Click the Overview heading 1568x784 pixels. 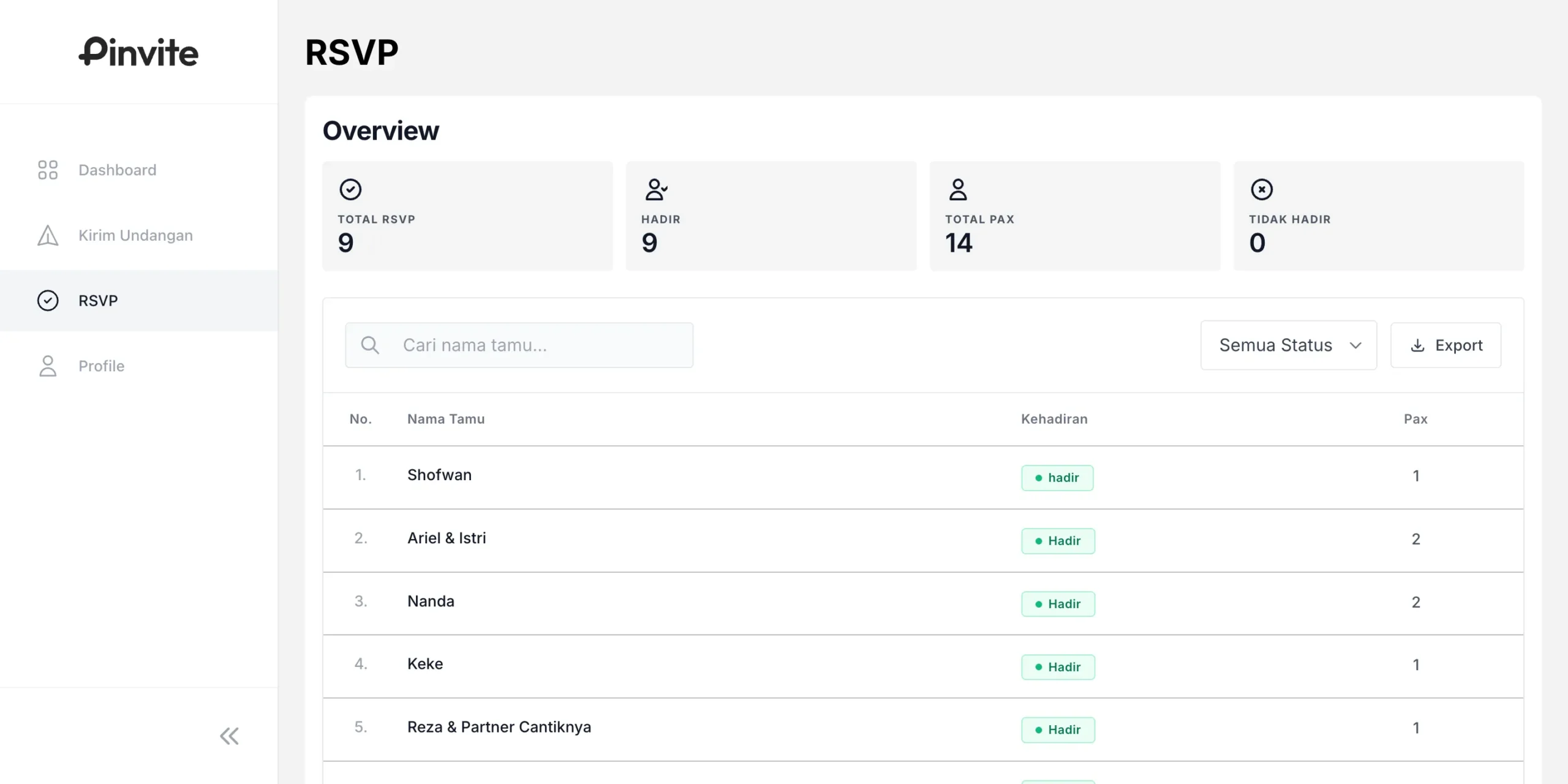coord(381,130)
